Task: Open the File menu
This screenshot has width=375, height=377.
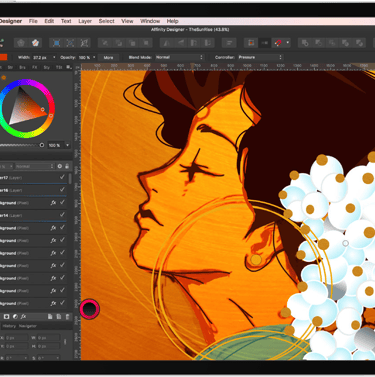Action: click(x=33, y=21)
